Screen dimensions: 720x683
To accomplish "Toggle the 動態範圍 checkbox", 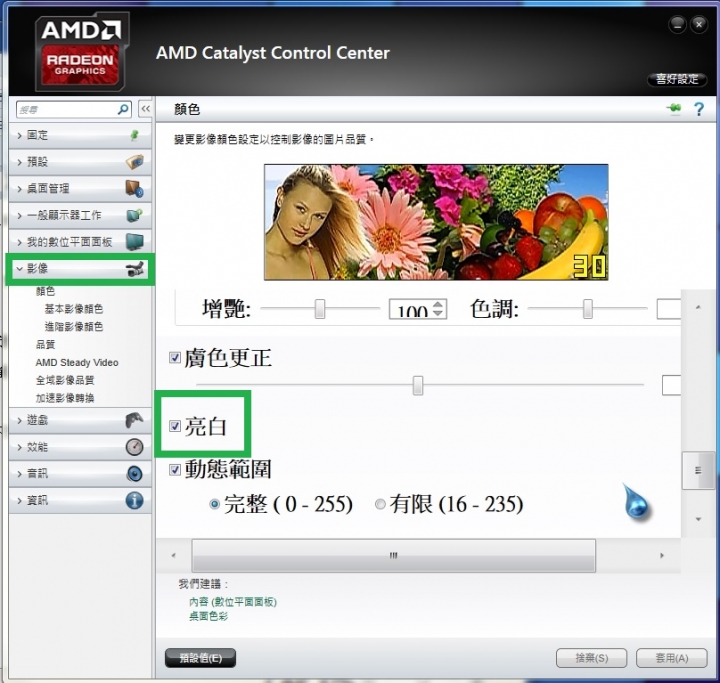I will [174, 469].
